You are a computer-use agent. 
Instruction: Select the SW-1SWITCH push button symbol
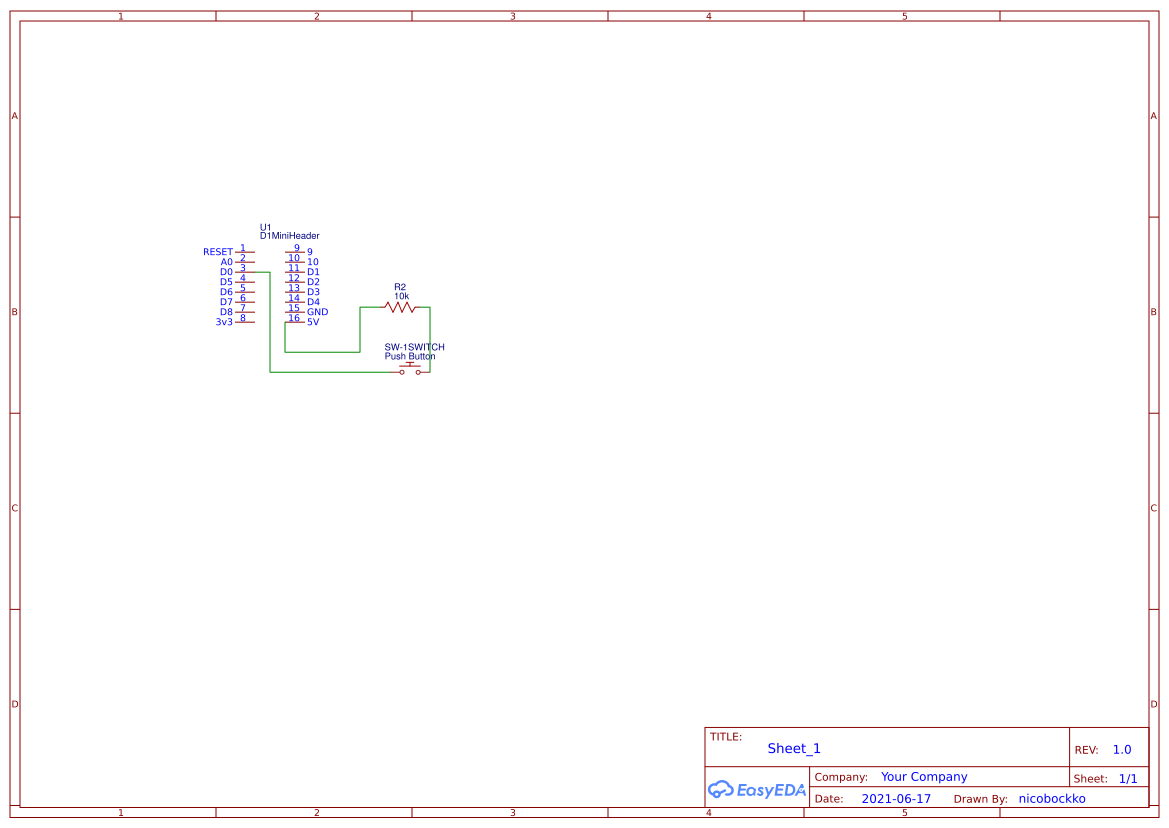[409, 365]
